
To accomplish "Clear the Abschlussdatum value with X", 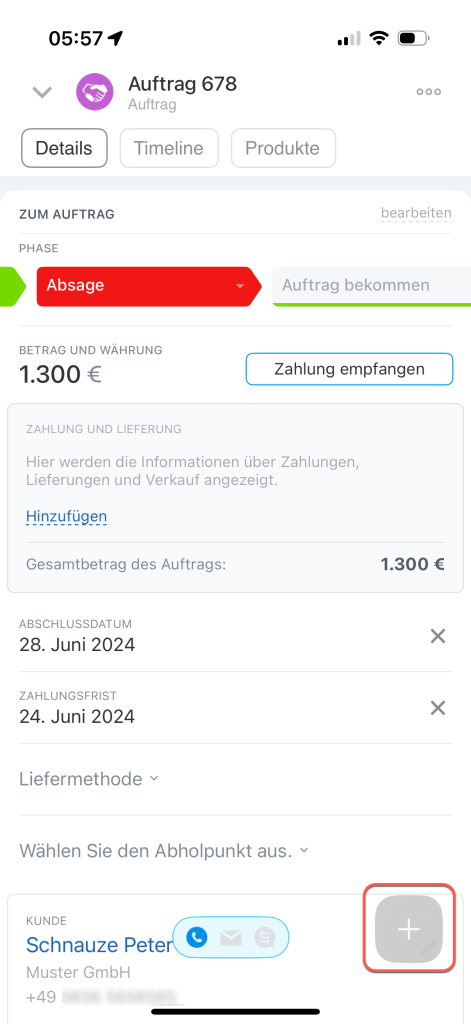I will [438, 636].
